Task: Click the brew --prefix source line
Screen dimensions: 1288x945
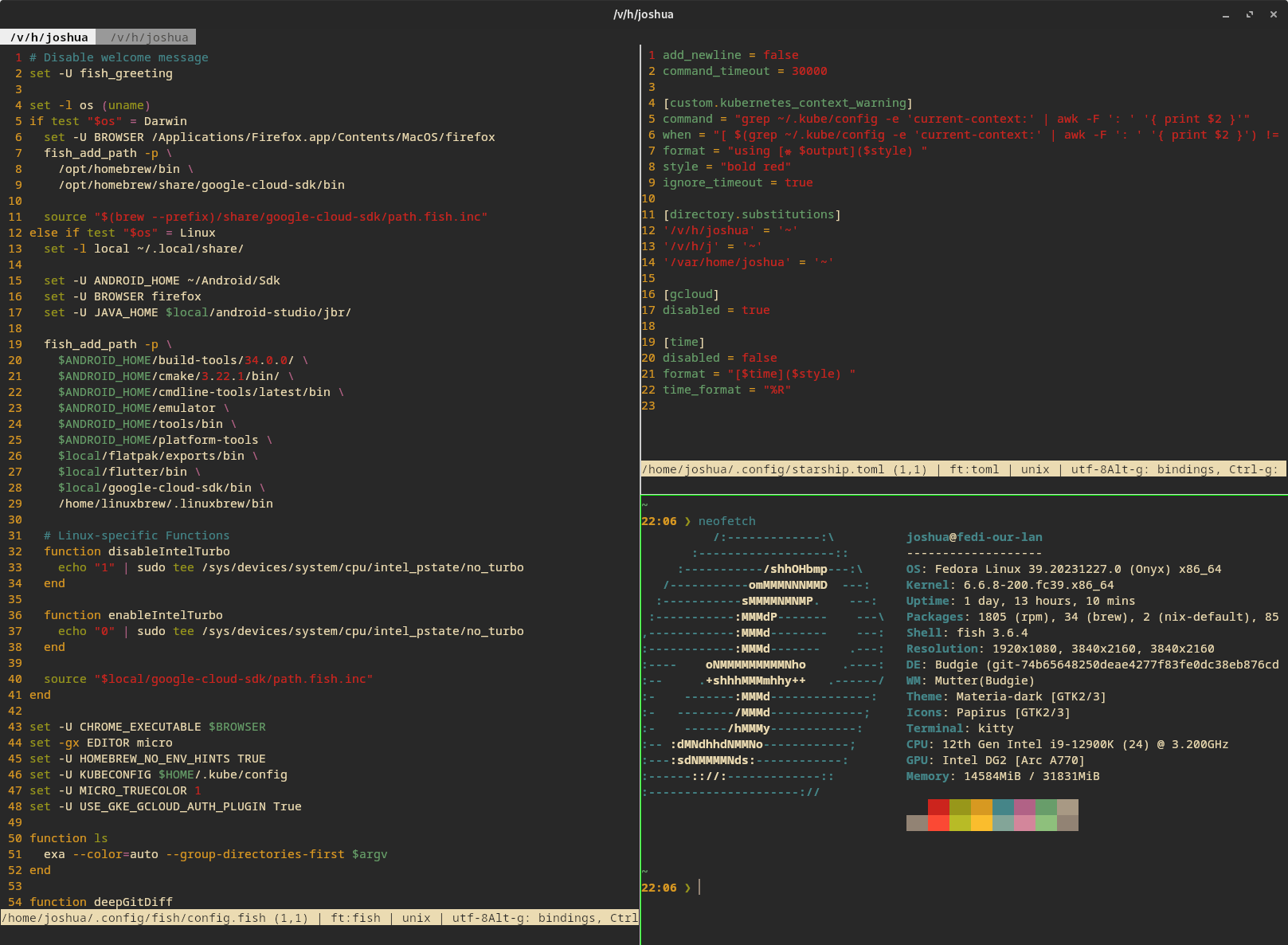Action: point(265,217)
